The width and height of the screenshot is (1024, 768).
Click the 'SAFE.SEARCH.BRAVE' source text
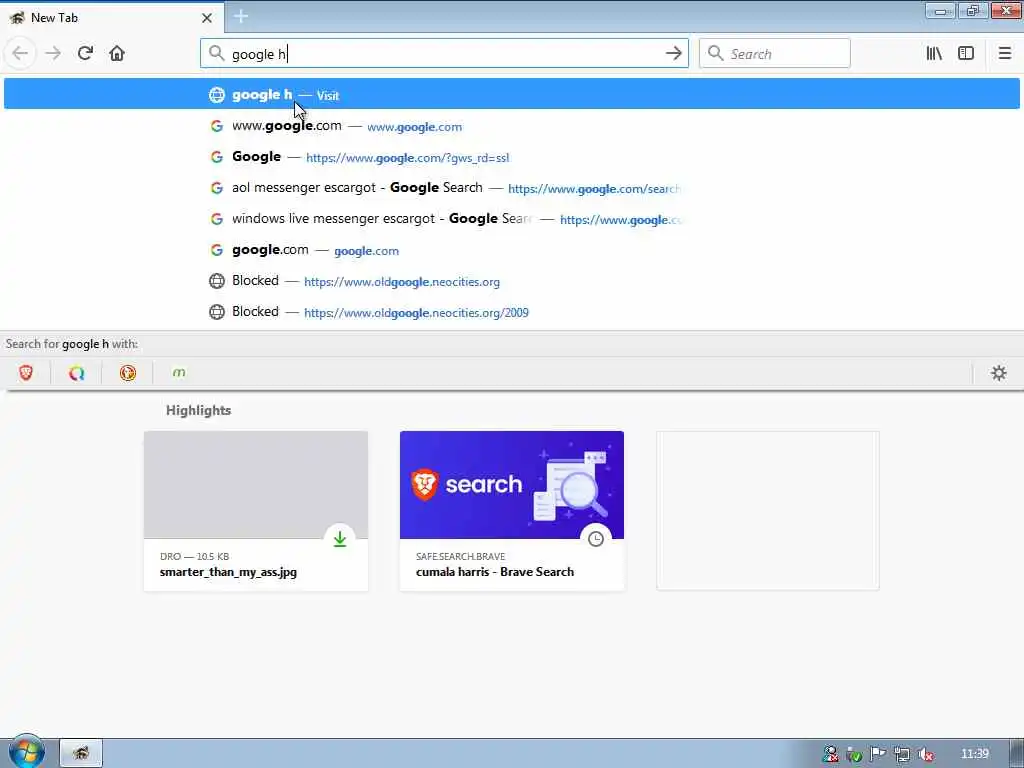click(460, 556)
